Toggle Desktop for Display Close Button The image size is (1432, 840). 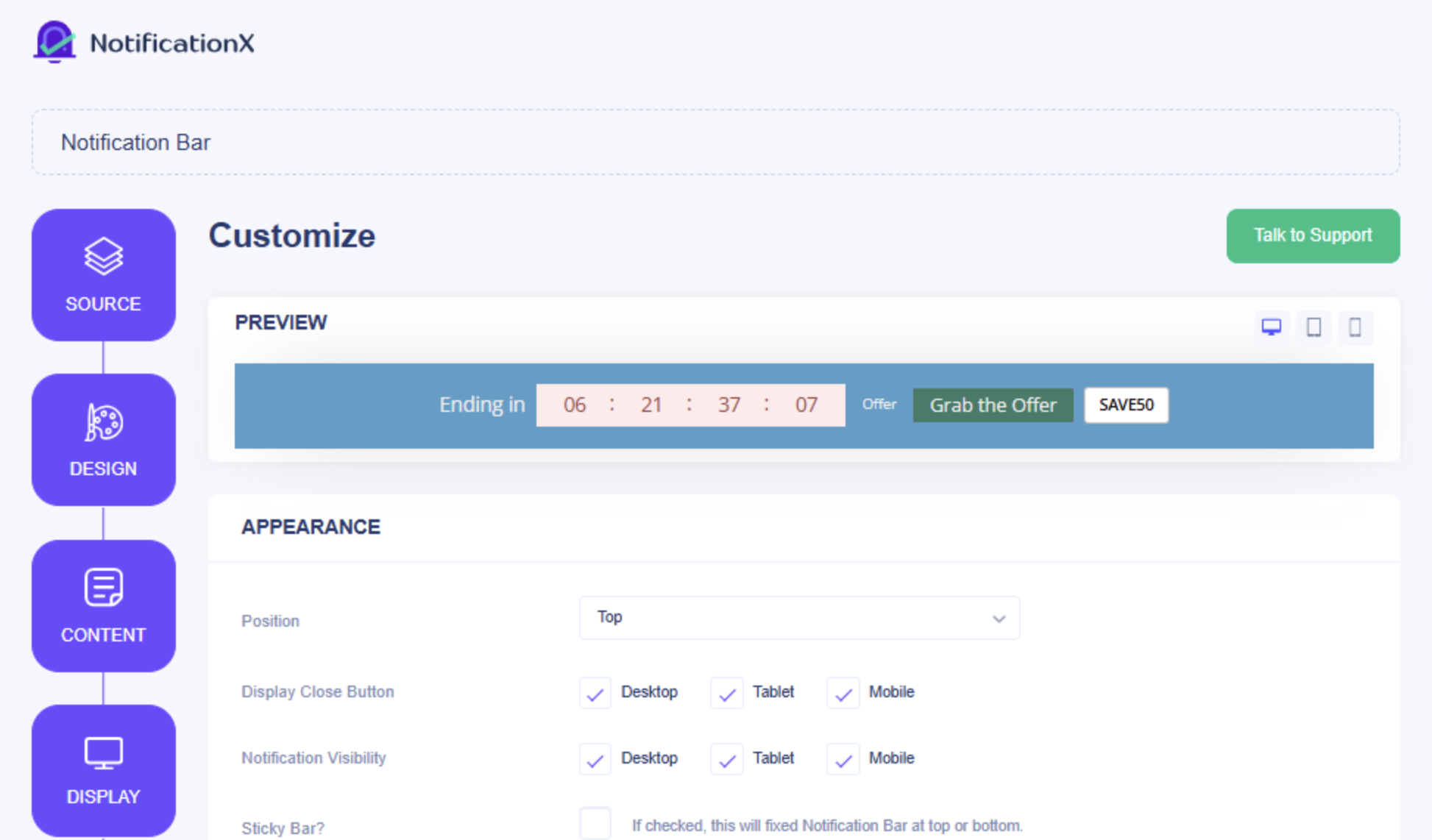[595, 693]
